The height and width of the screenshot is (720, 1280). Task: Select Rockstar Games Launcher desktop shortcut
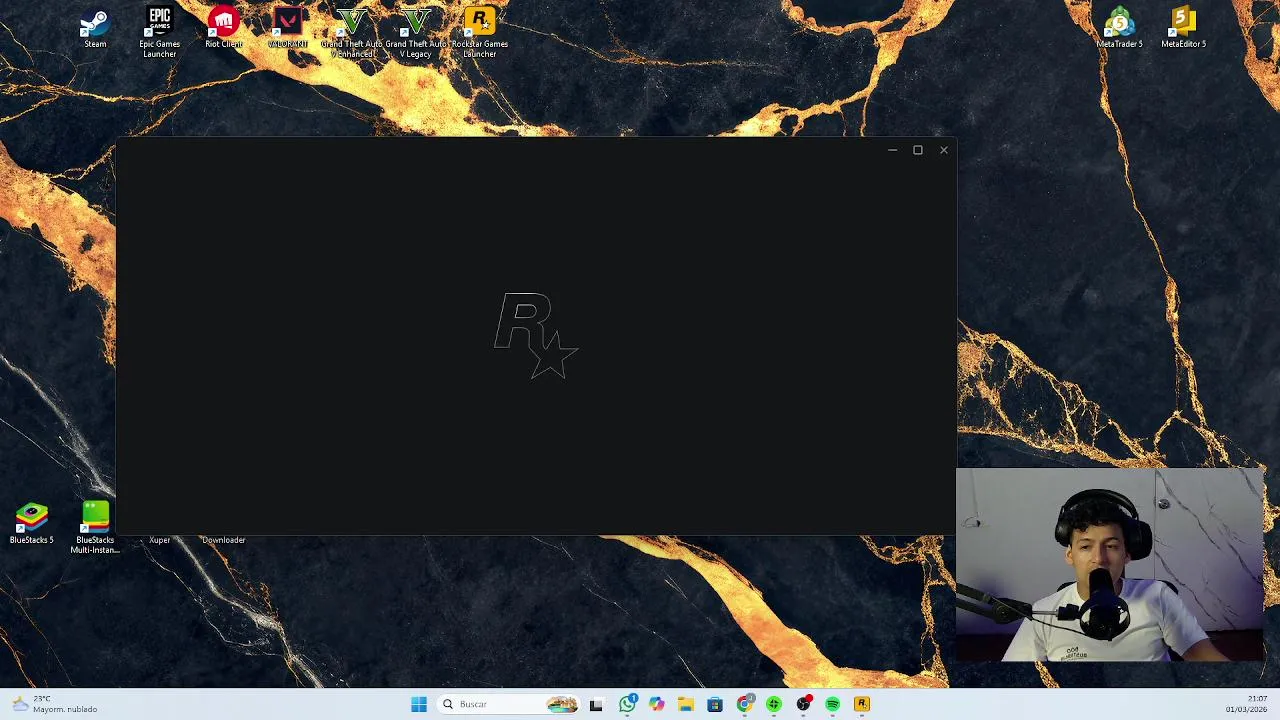tap(480, 32)
